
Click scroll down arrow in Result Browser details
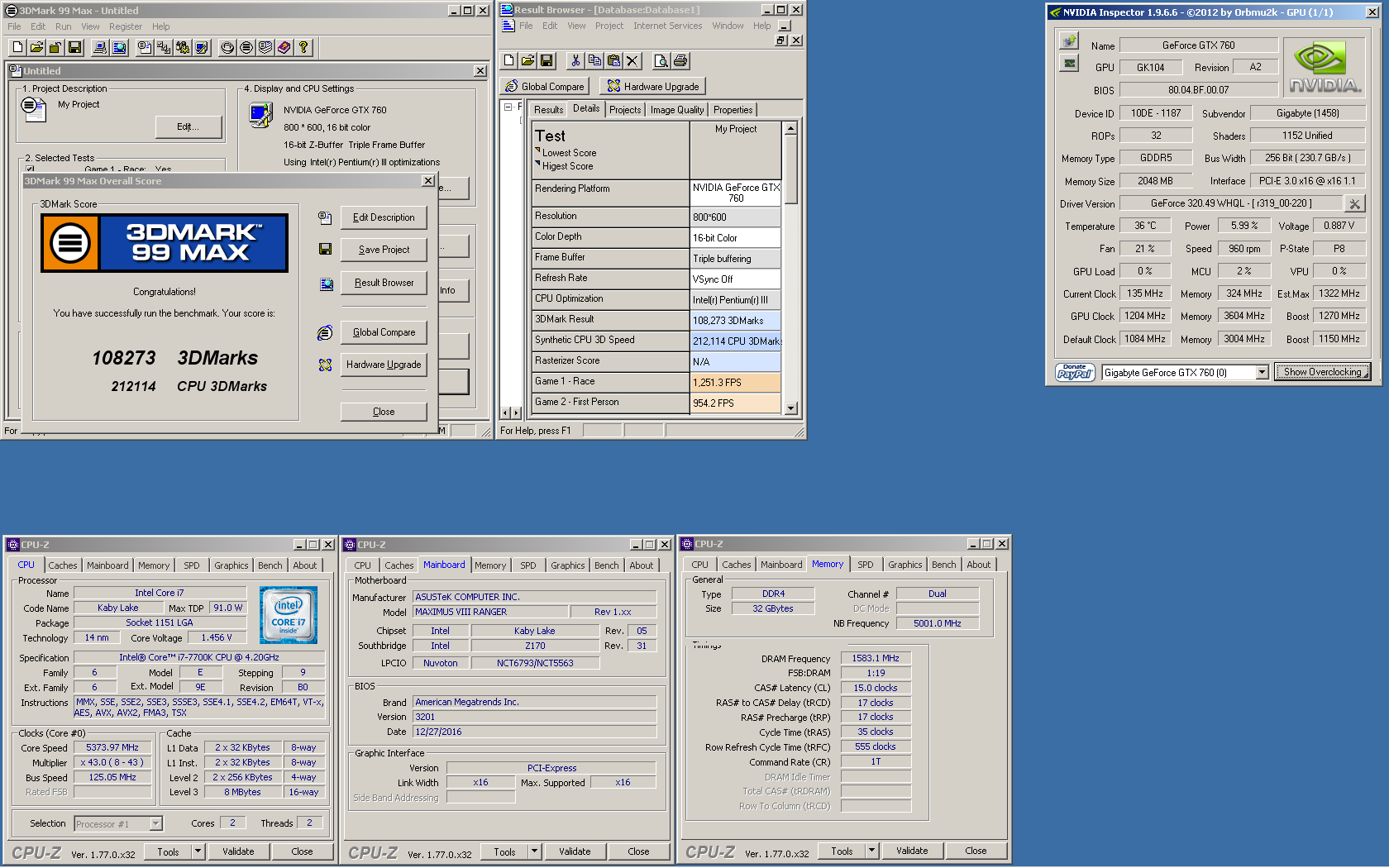pos(791,408)
